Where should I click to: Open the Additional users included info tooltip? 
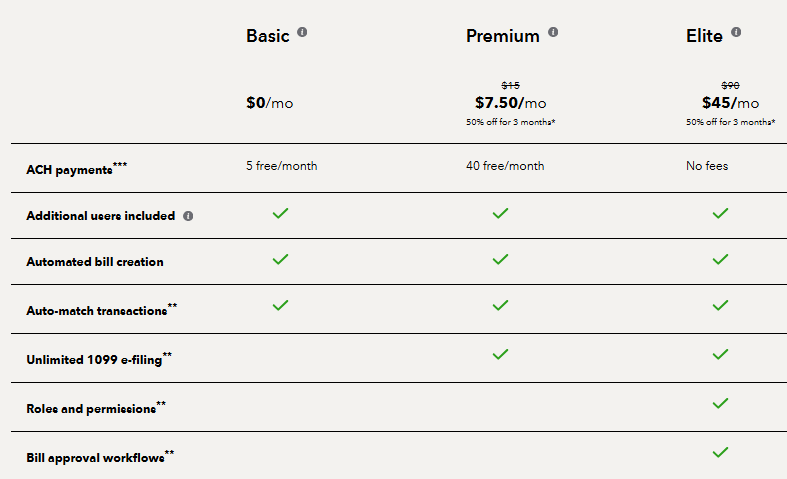point(188,215)
